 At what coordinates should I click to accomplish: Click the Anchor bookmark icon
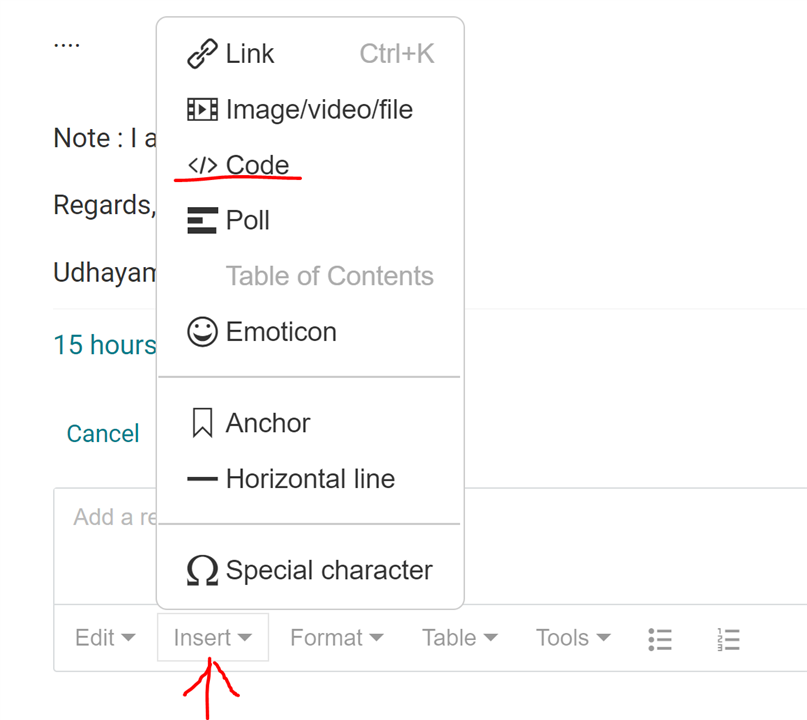pos(202,423)
